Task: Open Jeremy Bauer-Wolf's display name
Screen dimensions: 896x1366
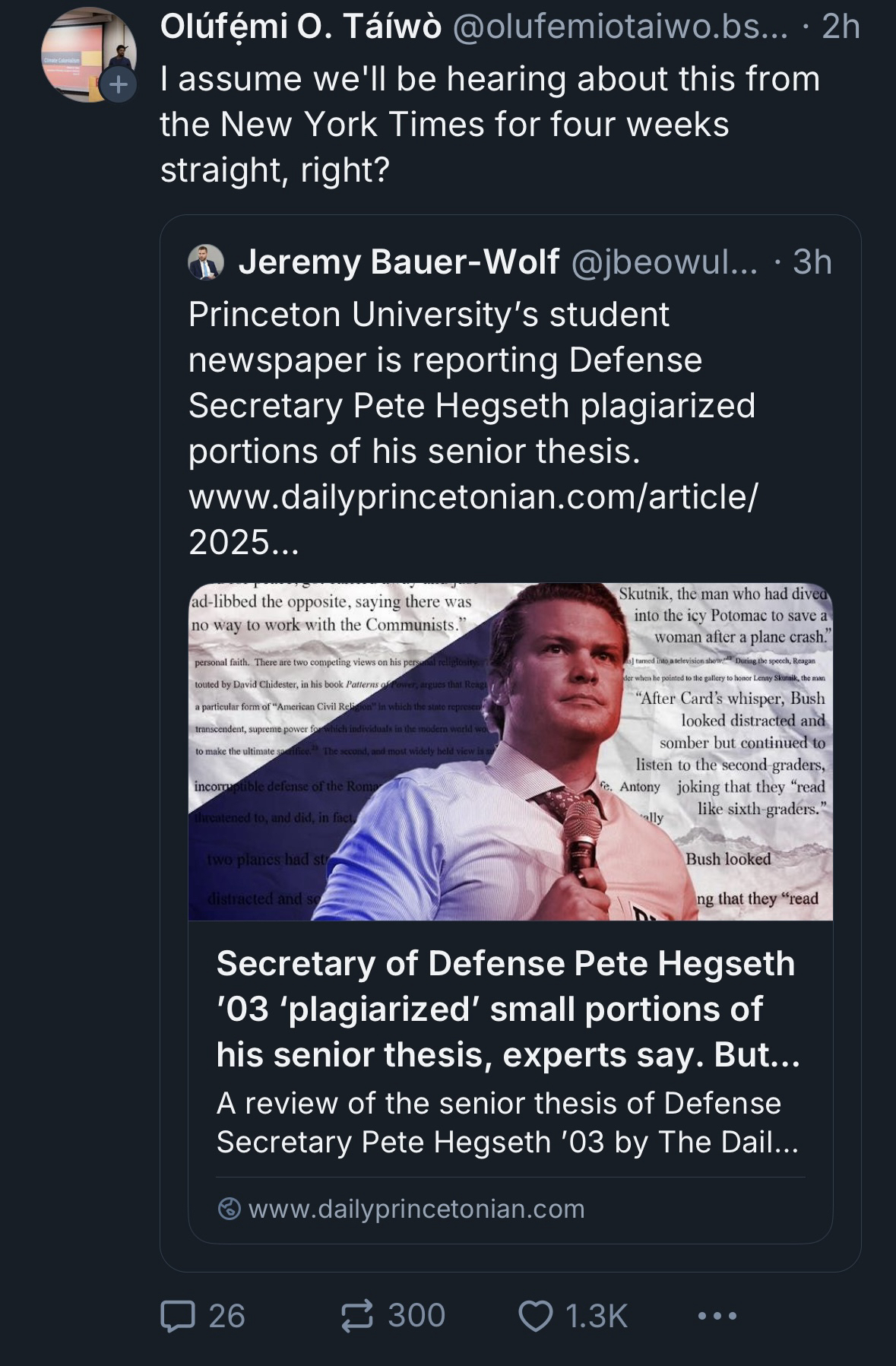Action: click(399, 262)
